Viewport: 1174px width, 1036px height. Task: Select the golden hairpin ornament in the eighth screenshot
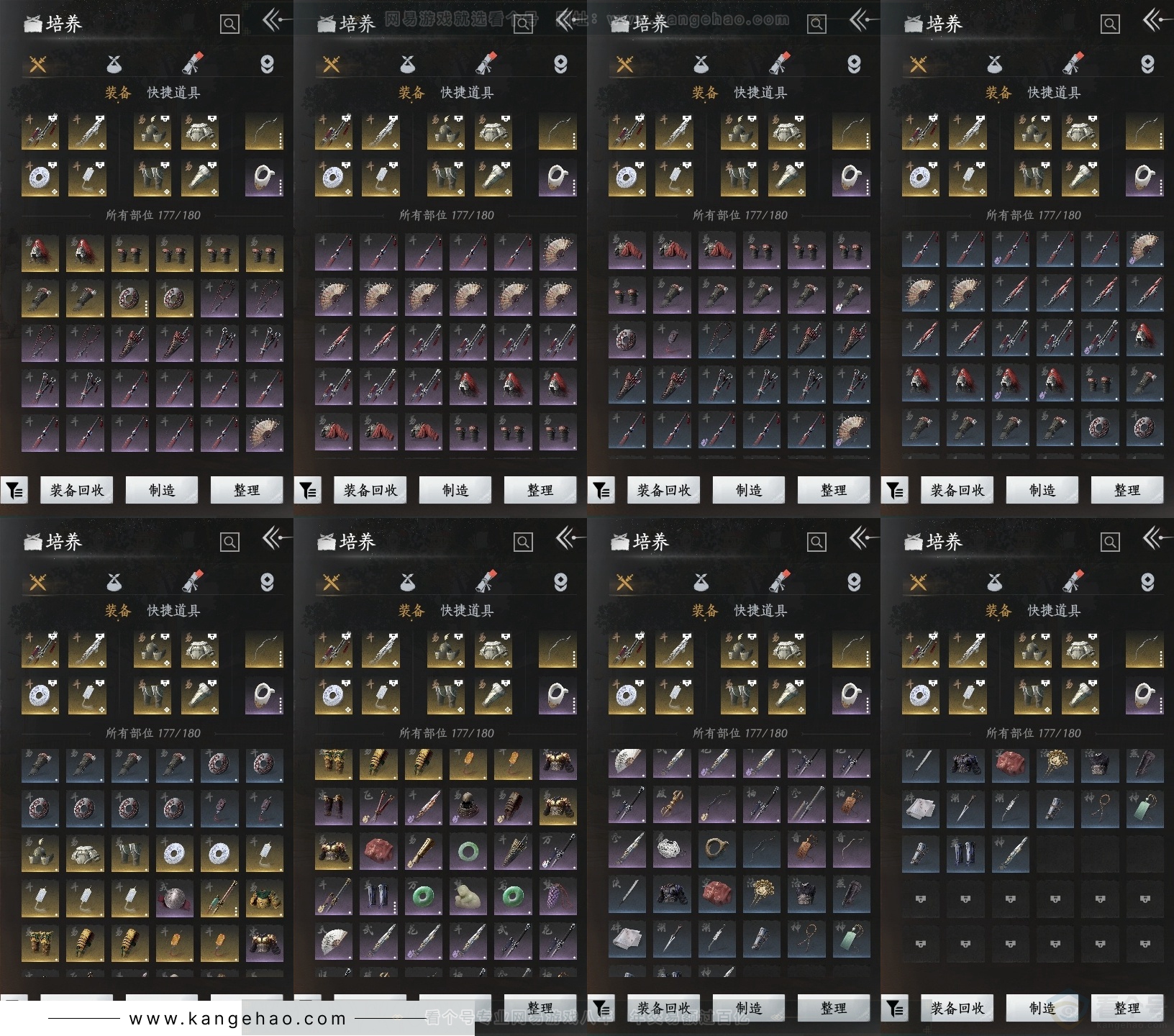click(x=1055, y=764)
